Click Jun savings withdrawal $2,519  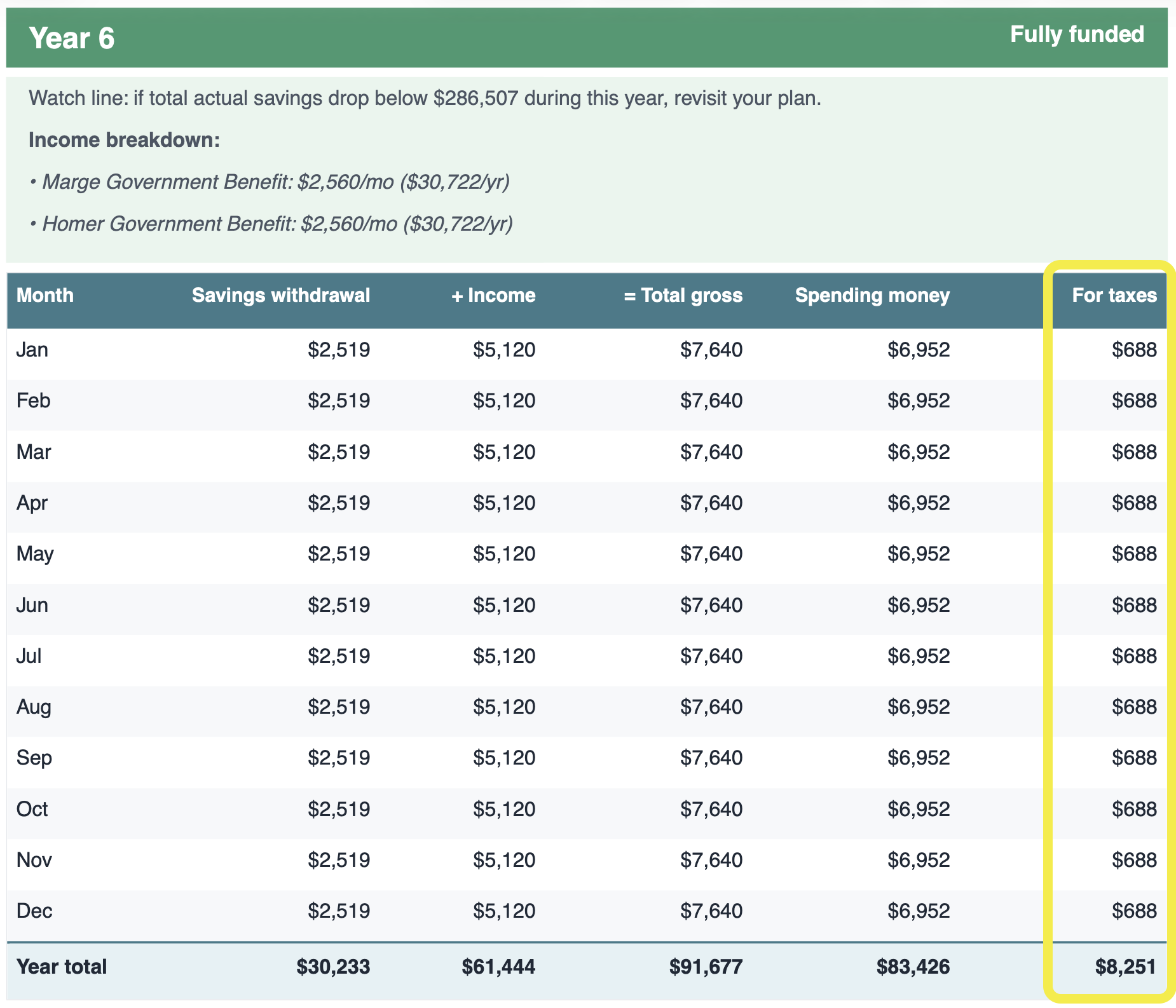pos(339,605)
